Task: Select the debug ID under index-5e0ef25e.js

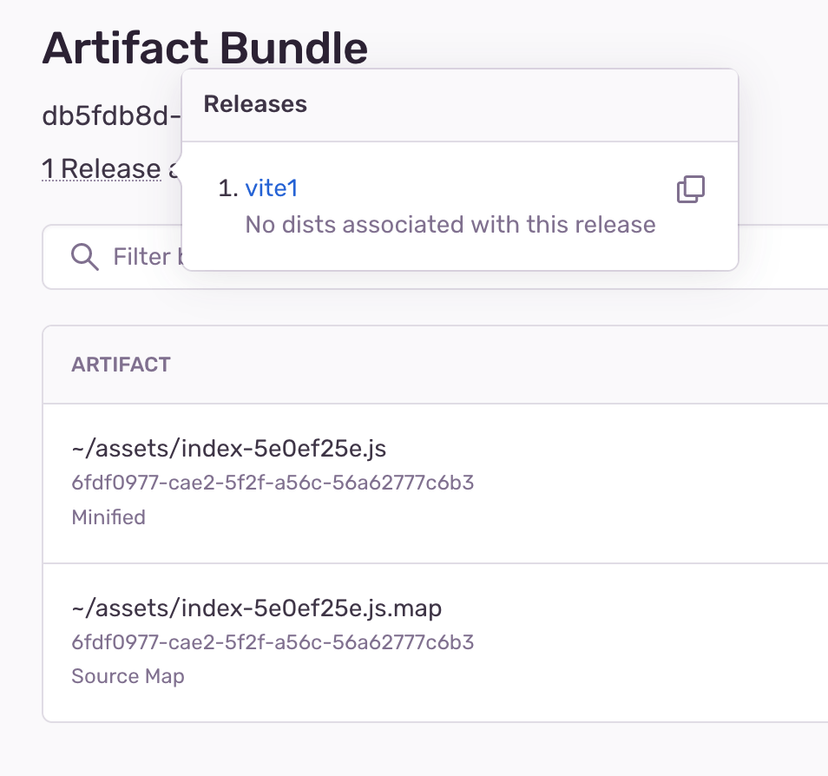Action: [x=273, y=483]
